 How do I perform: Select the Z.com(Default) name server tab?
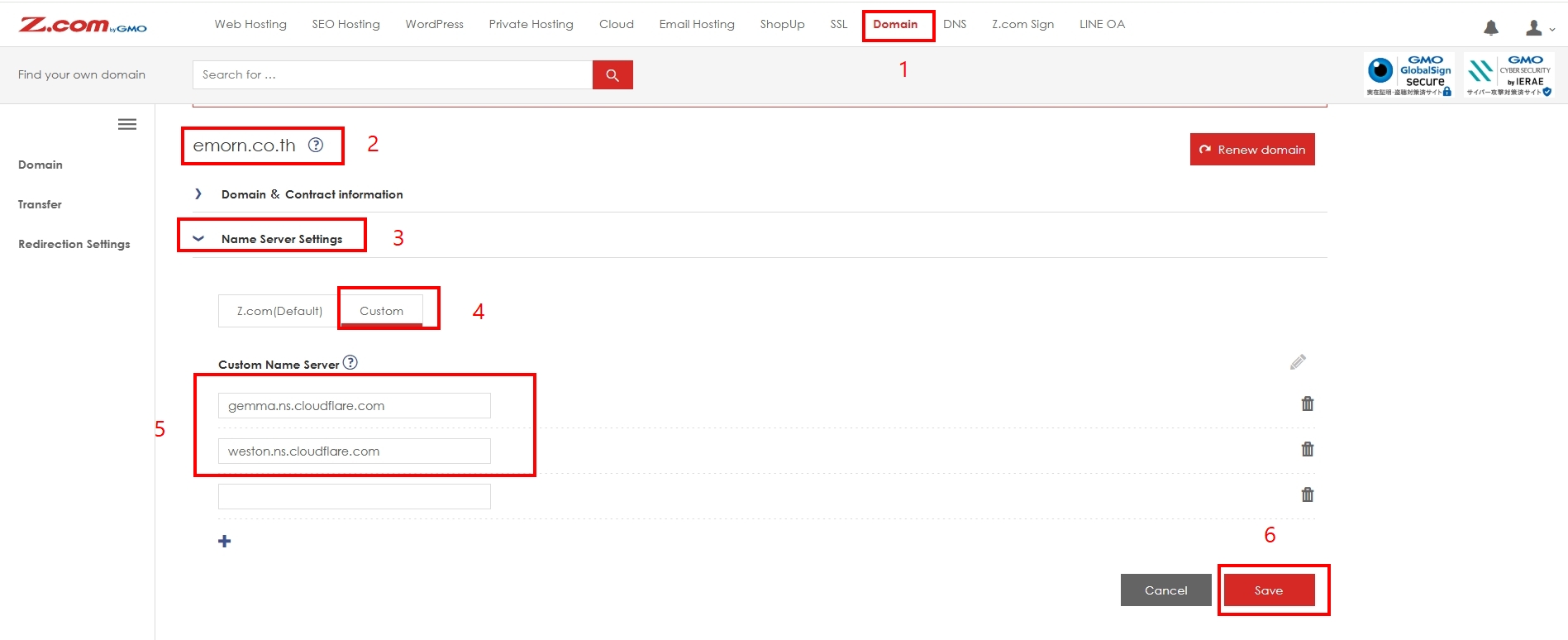(279, 311)
